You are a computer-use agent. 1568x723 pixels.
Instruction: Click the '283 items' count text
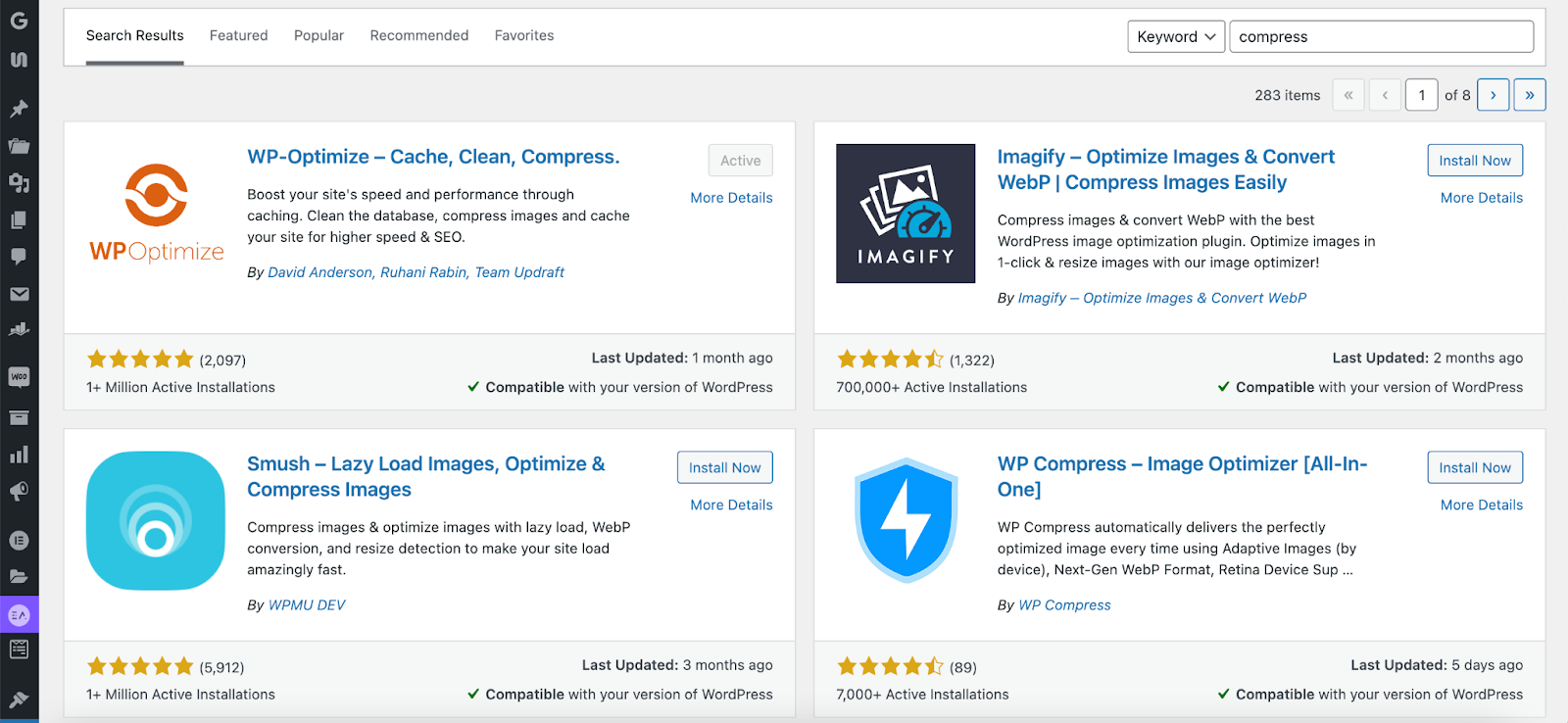tap(1287, 95)
